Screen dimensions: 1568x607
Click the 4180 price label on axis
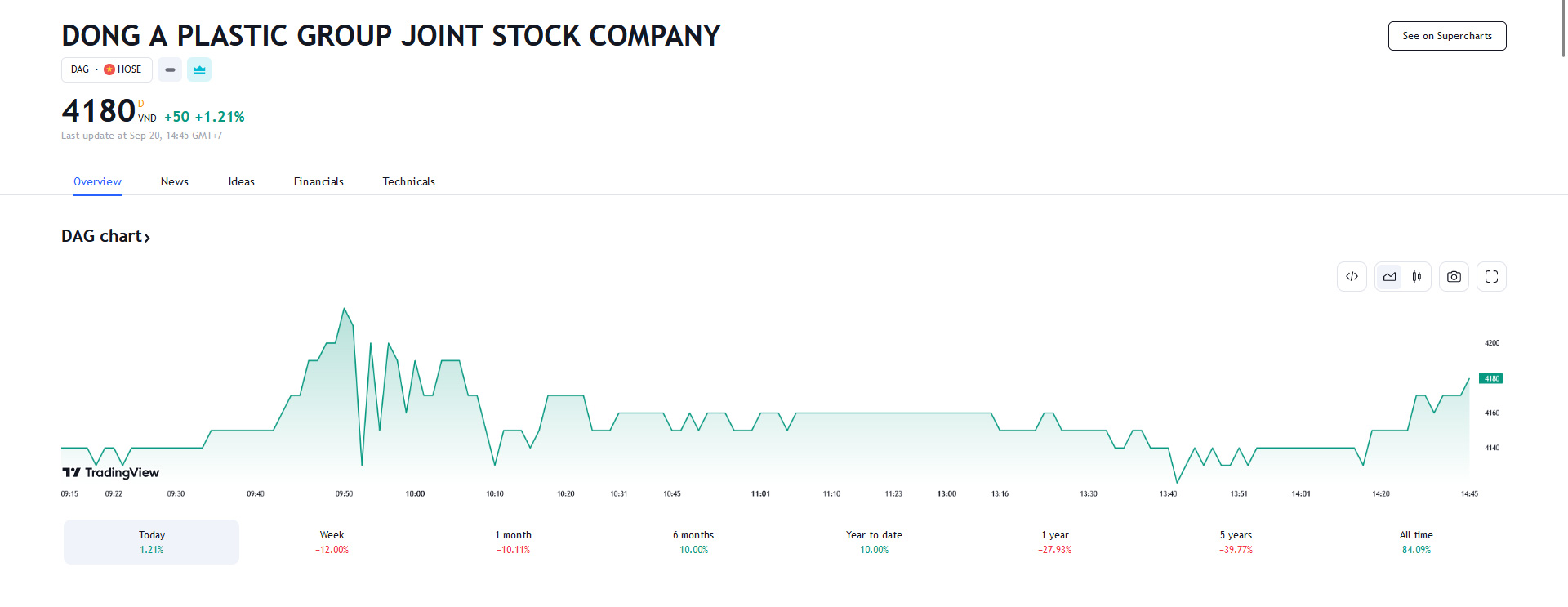tap(1491, 378)
